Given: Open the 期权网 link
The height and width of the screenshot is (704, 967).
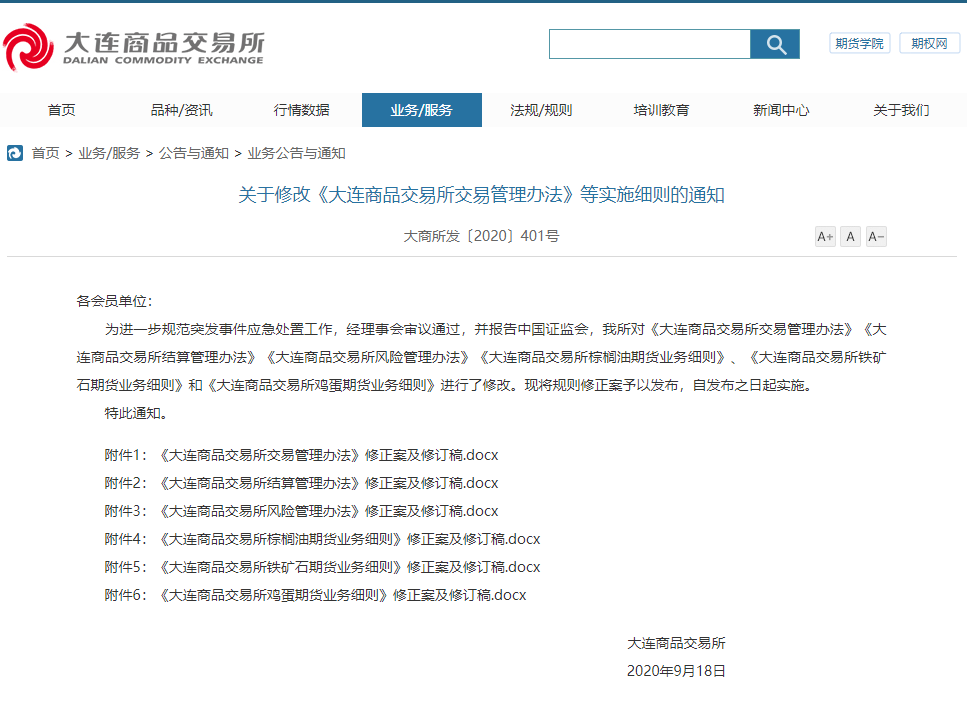Looking at the screenshot, I should click(x=929, y=43).
